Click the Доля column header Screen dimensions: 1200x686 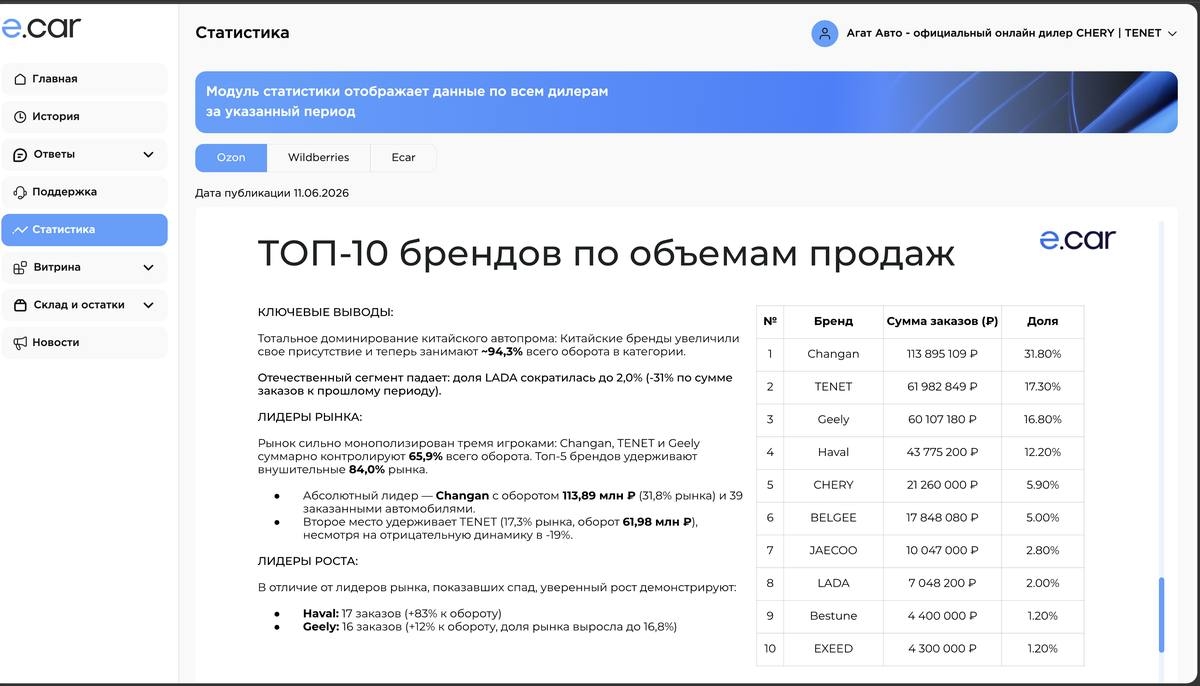[1043, 322]
